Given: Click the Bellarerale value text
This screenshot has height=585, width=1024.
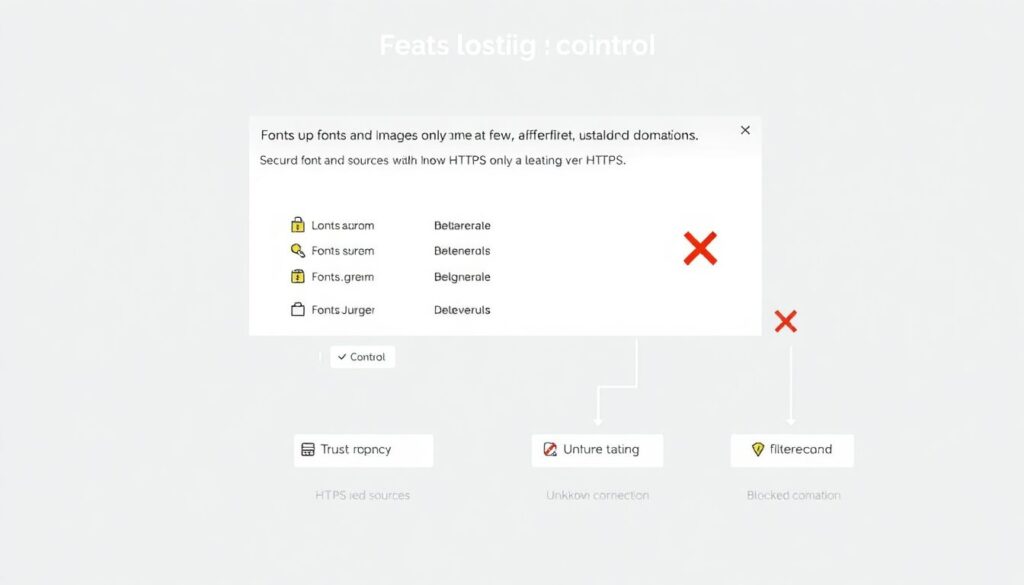Looking at the screenshot, I should pos(462,226).
